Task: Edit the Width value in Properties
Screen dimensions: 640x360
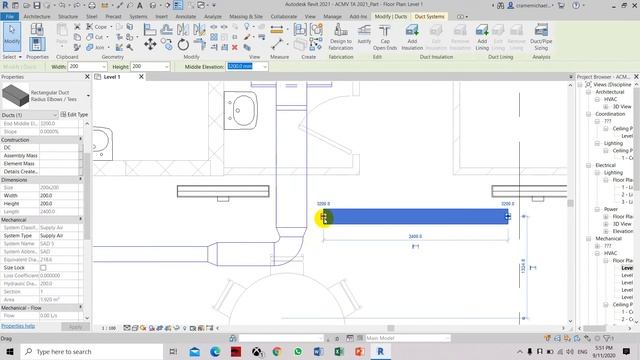Action: point(59,196)
